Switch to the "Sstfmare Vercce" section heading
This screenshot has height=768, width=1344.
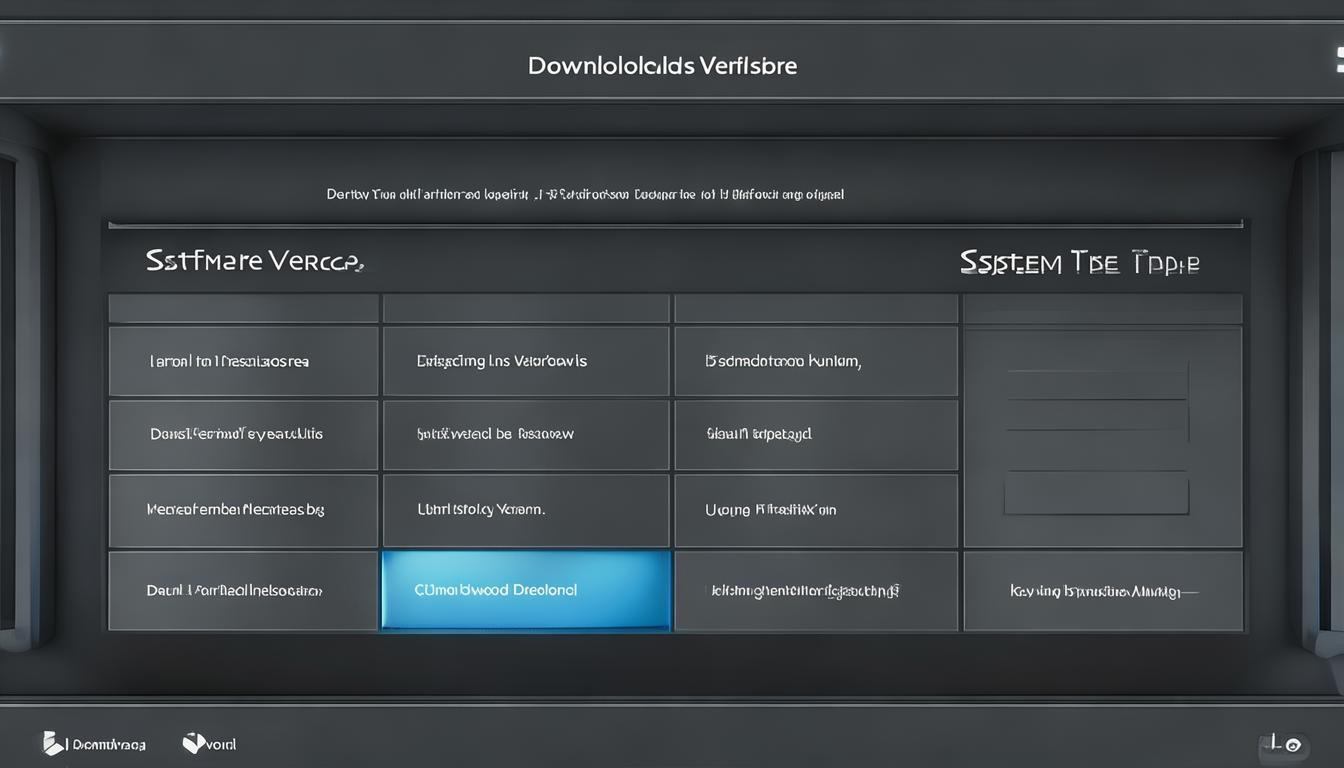(254, 262)
